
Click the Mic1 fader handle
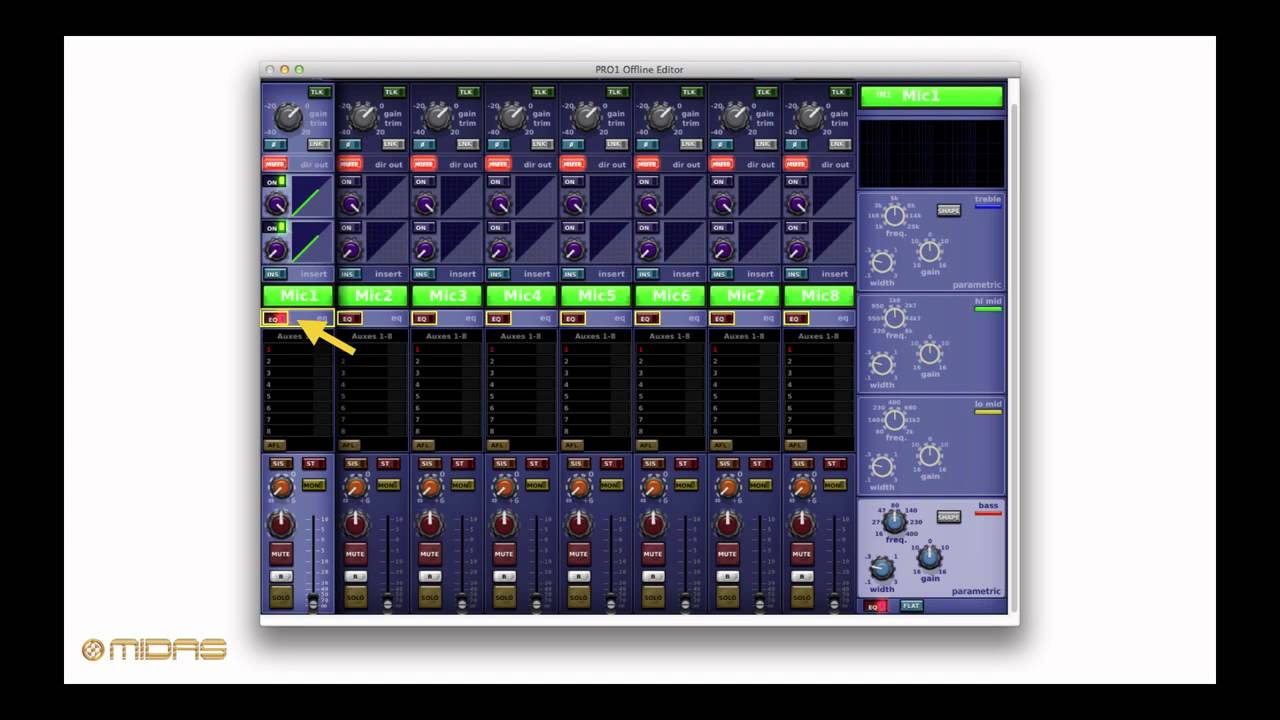(313, 602)
